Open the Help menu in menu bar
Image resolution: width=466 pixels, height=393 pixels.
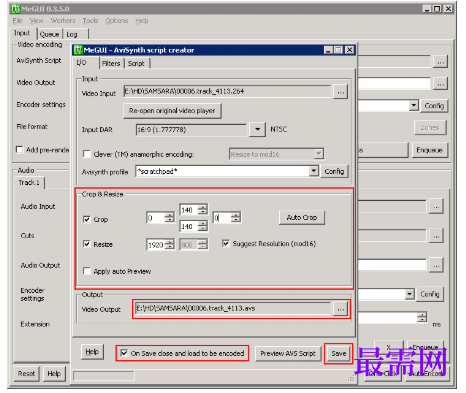click(142, 21)
